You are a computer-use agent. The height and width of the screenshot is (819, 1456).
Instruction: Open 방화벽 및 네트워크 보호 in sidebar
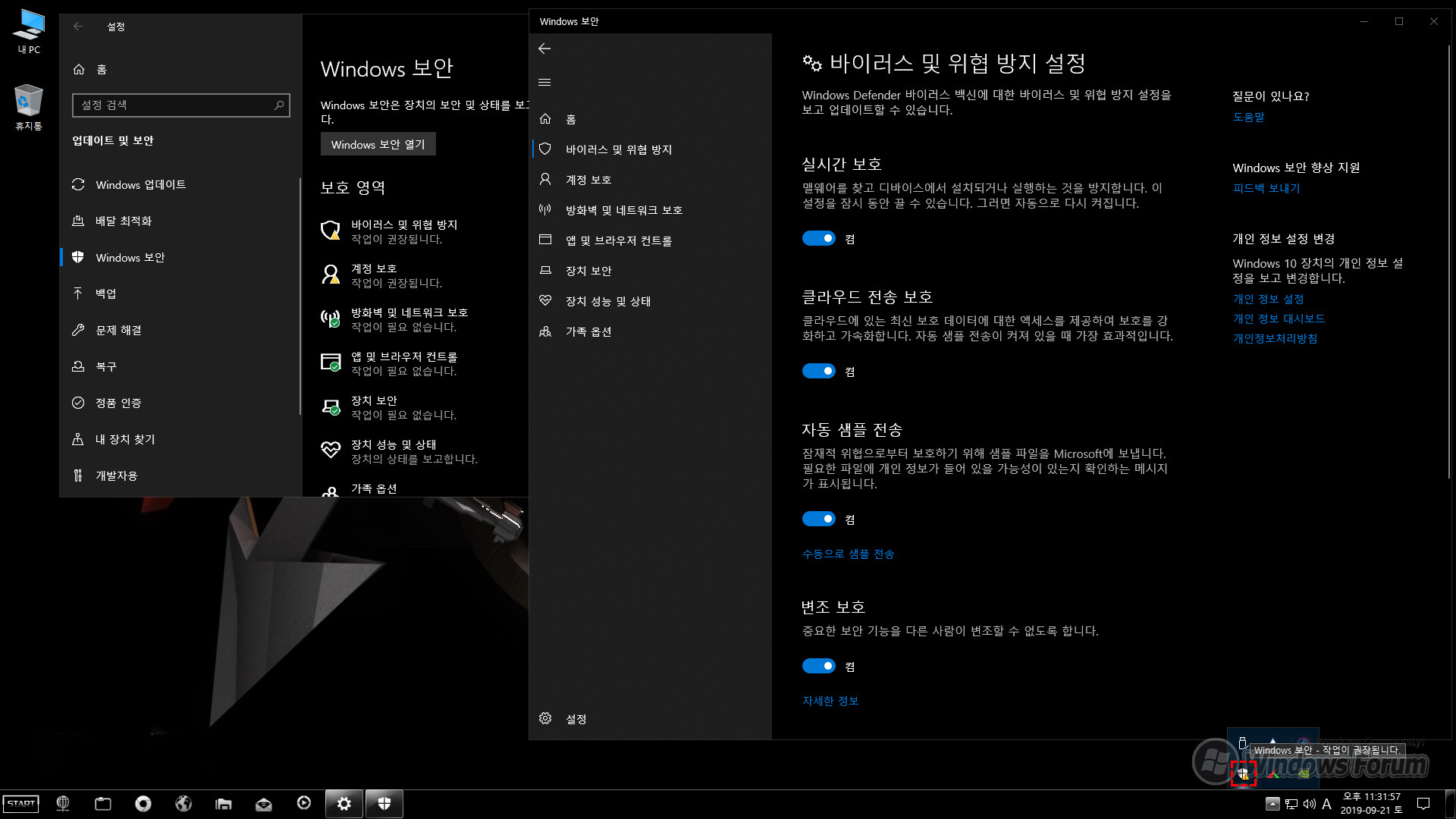pos(651,210)
